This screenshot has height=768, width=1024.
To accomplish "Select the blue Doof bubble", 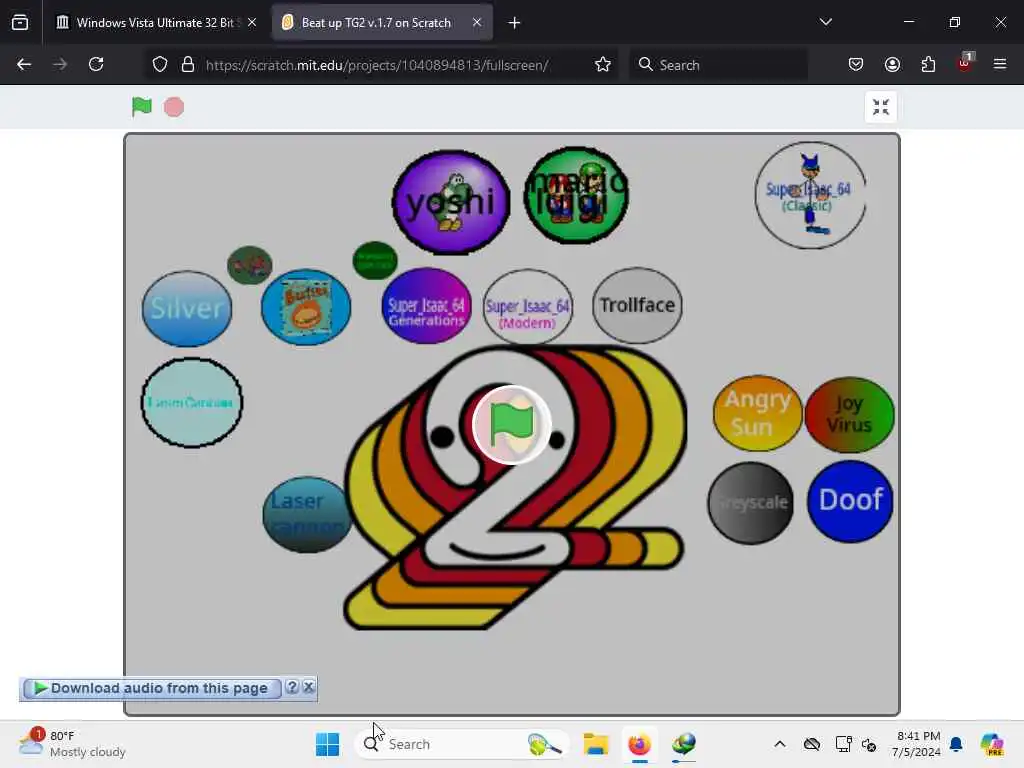I will [x=850, y=501].
